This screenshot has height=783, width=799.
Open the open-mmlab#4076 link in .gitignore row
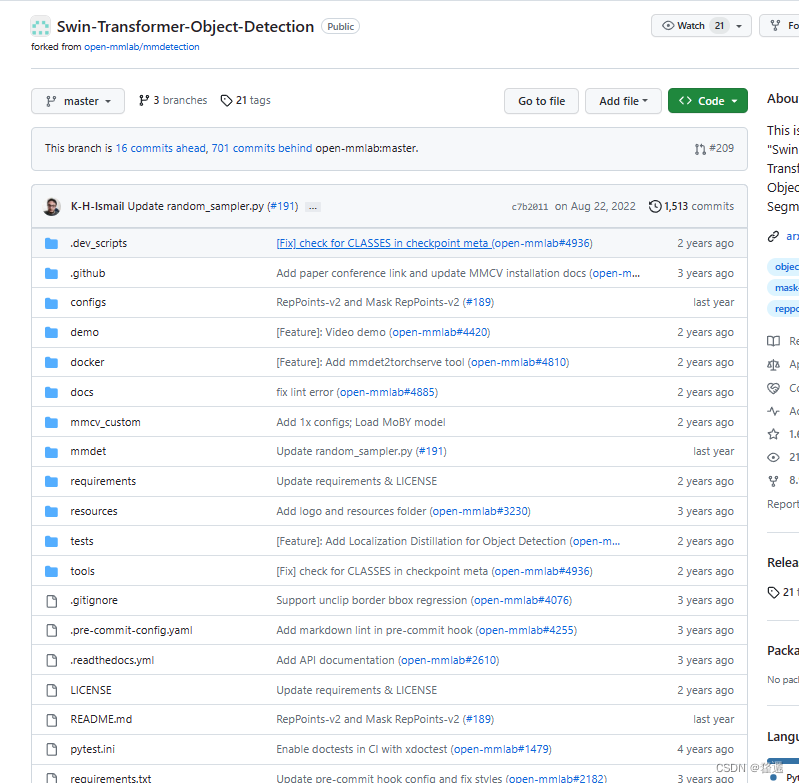[522, 601]
